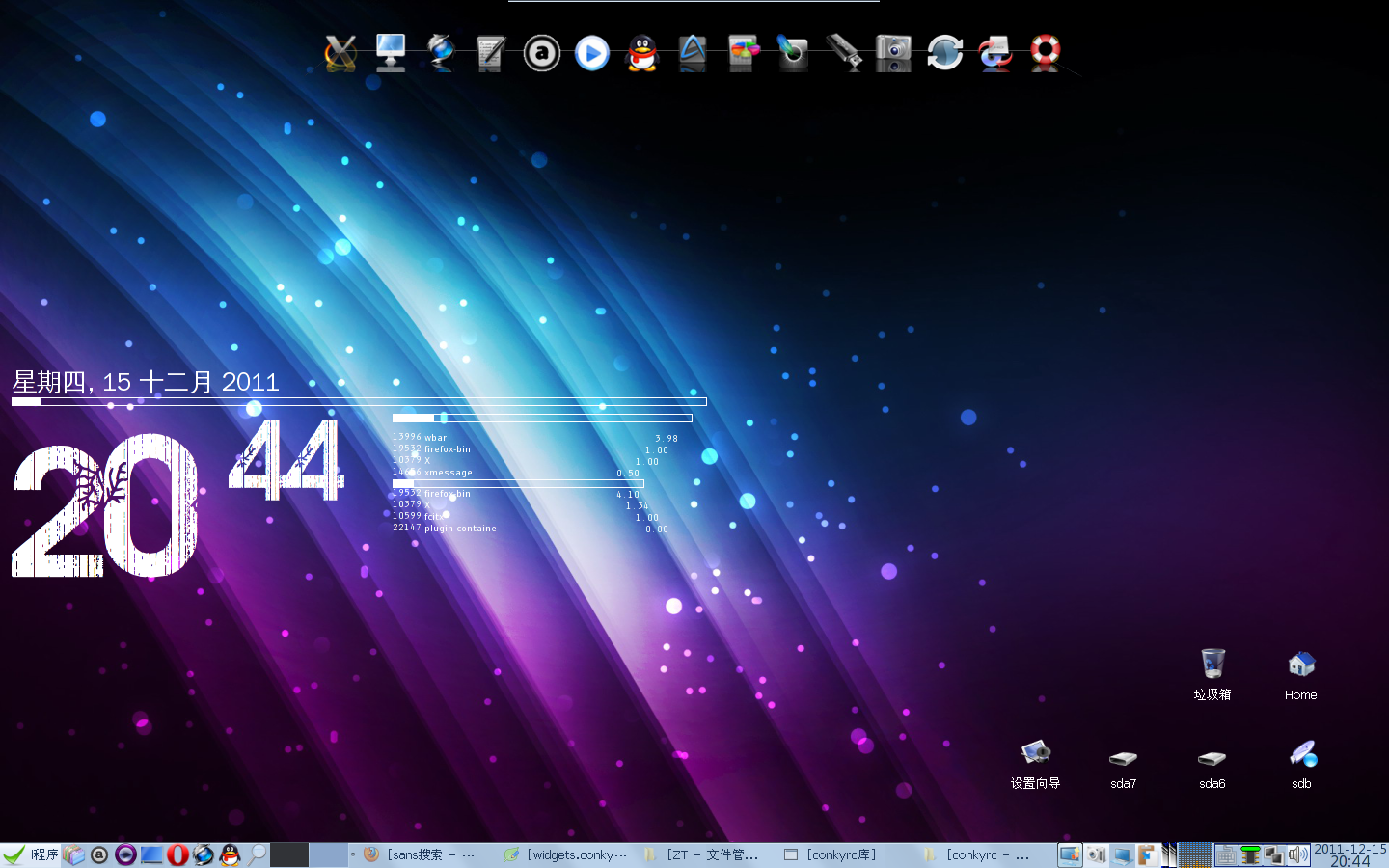Screen dimensions: 1389x868
Task: Launch the globe web browser from the dock
Action: tap(441, 53)
